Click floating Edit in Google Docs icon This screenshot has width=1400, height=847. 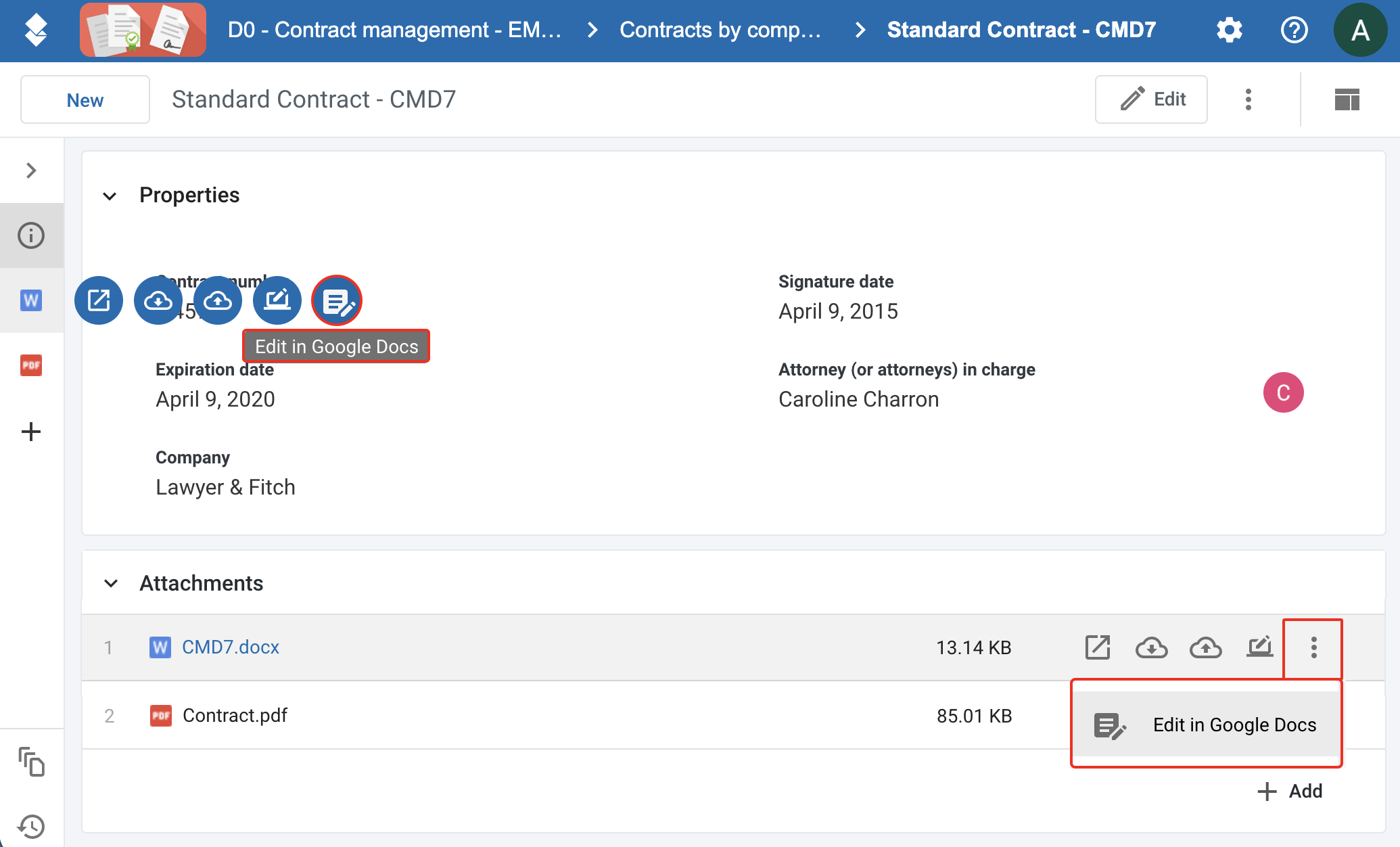[x=337, y=300]
